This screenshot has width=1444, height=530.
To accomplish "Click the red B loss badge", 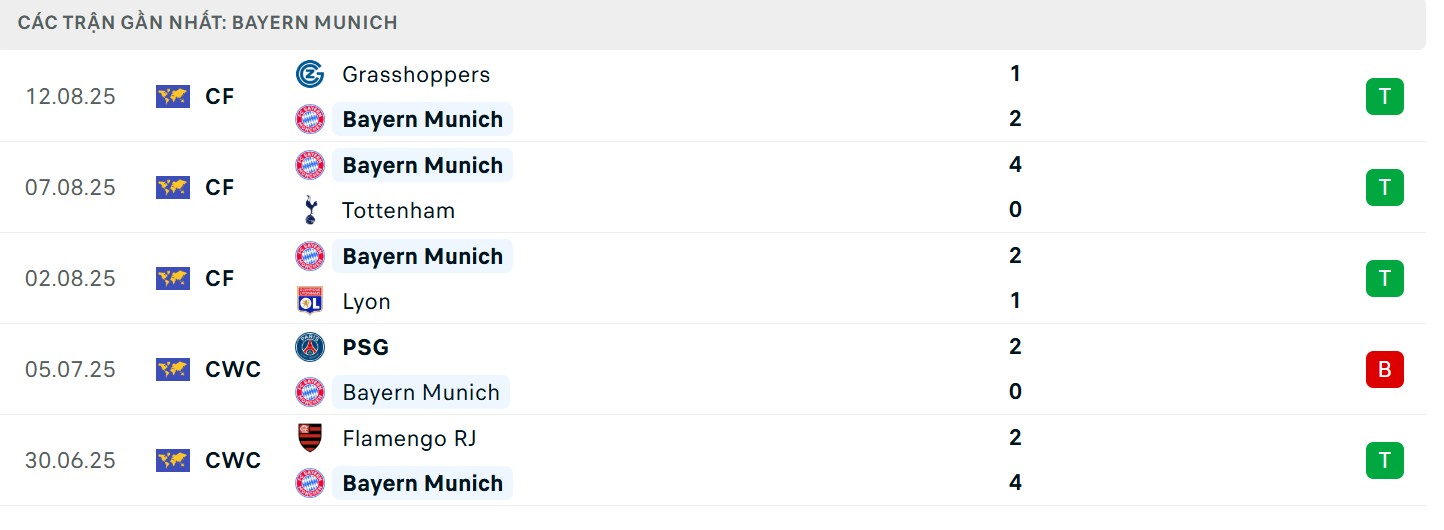I will [1384, 370].
